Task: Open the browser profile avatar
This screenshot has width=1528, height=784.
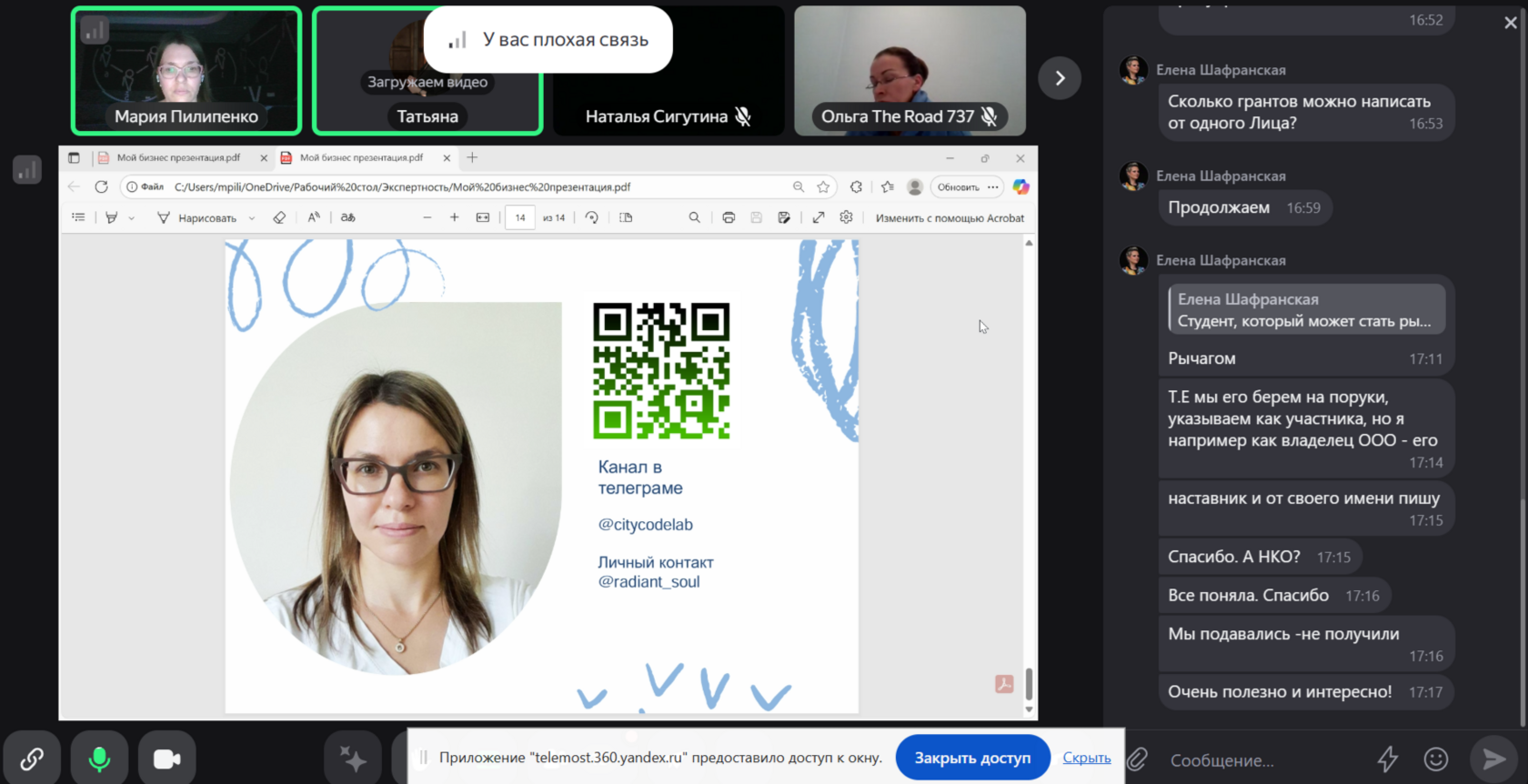Action: pyautogui.click(x=915, y=186)
